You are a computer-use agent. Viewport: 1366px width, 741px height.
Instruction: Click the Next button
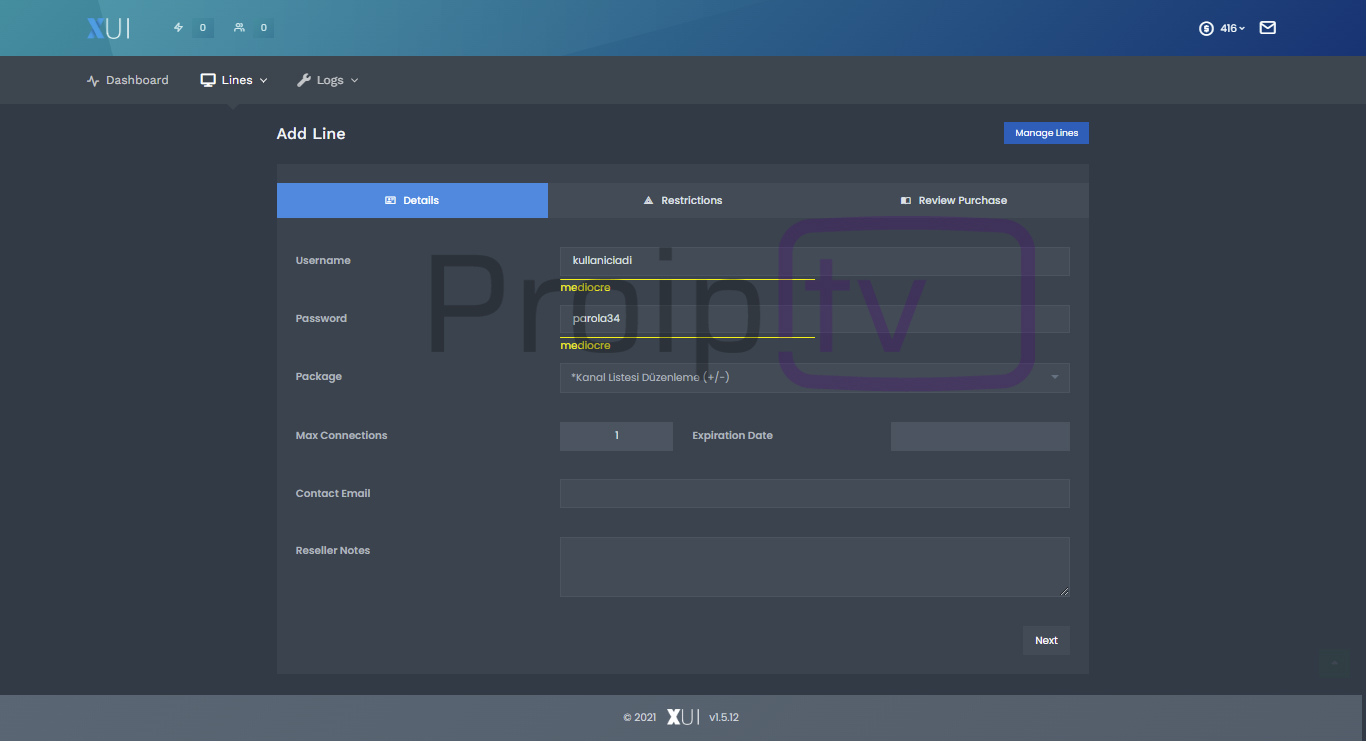tap(1046, 640)
